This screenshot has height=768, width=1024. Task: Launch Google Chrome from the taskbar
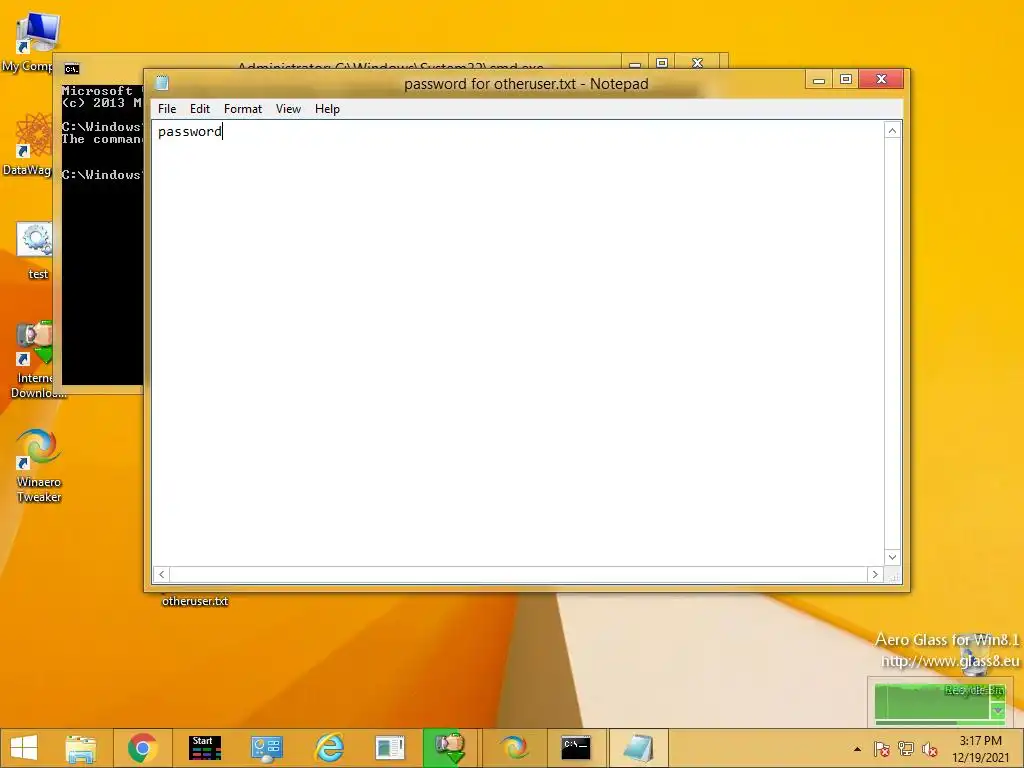tap(142, 748)
